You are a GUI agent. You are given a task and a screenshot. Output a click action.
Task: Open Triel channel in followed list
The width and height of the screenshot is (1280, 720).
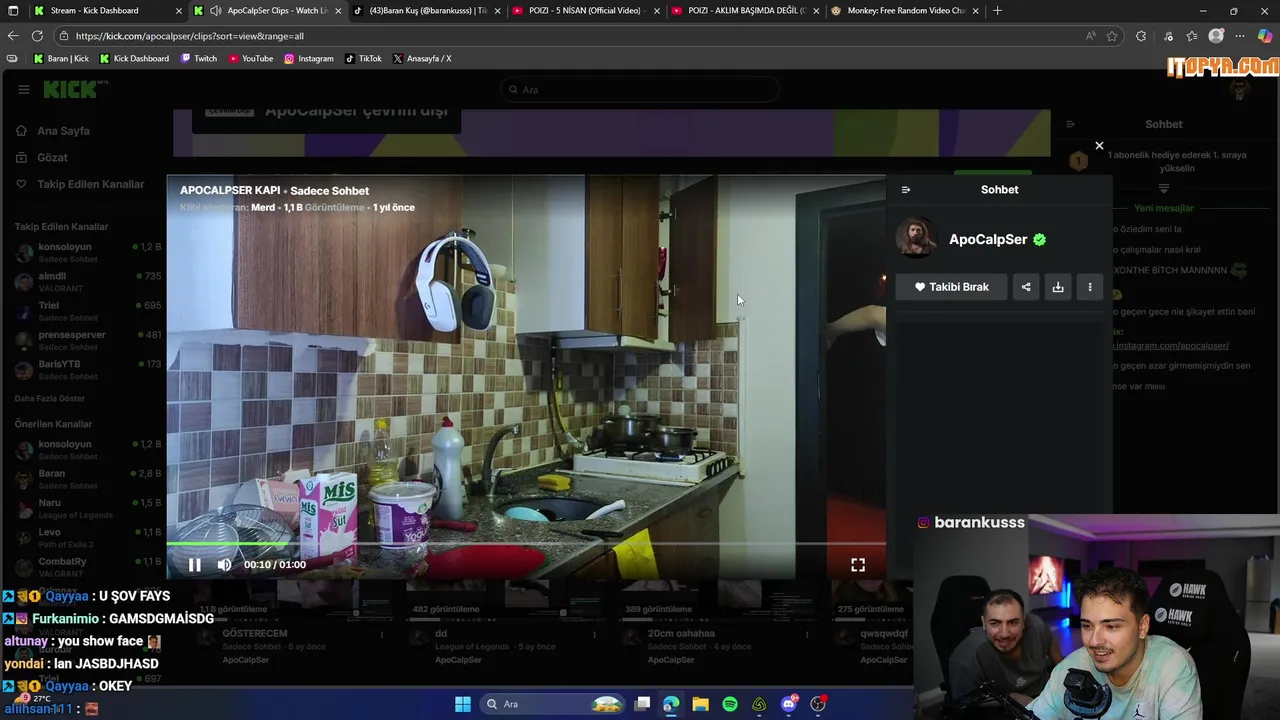tap(88, 311)
